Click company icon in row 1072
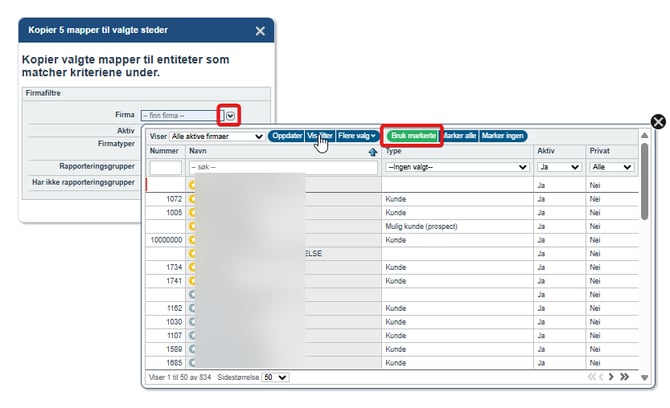 [x=193, y=199]
